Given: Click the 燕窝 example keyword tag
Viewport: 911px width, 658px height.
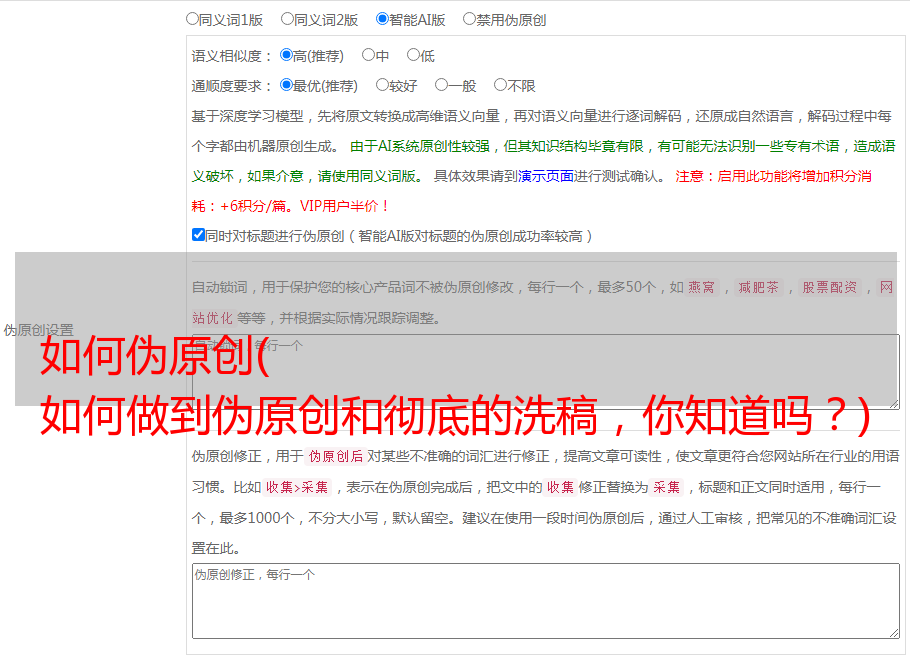Looking at the screenshot, I should click(701, 288).
